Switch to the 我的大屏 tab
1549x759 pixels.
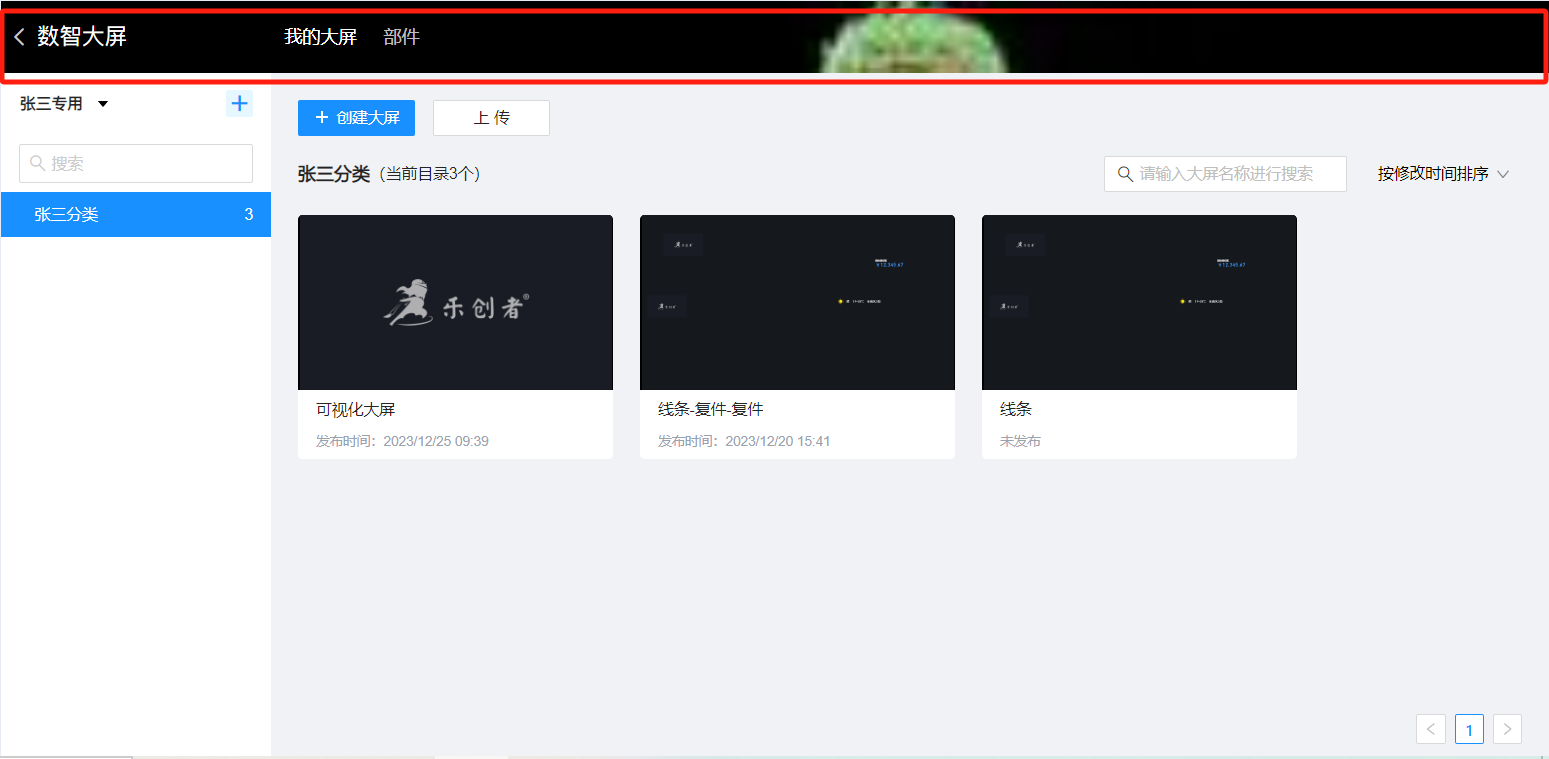pos(318,36)
